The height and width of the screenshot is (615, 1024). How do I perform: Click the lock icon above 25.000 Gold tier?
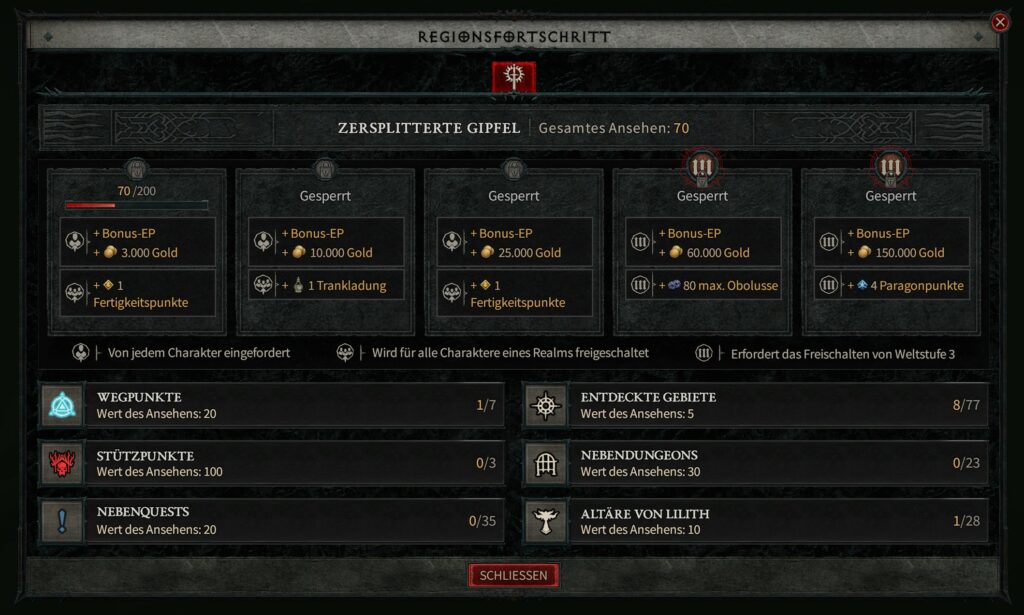pos(514,169)
